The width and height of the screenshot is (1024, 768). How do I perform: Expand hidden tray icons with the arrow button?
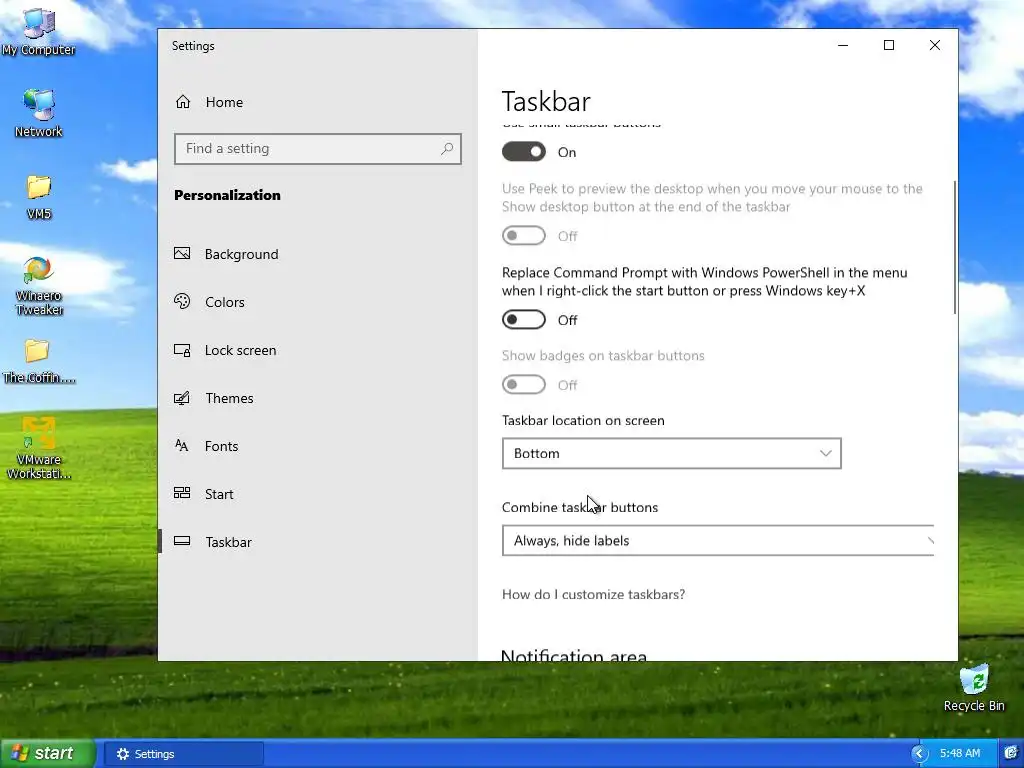click(x=919, y=754)
